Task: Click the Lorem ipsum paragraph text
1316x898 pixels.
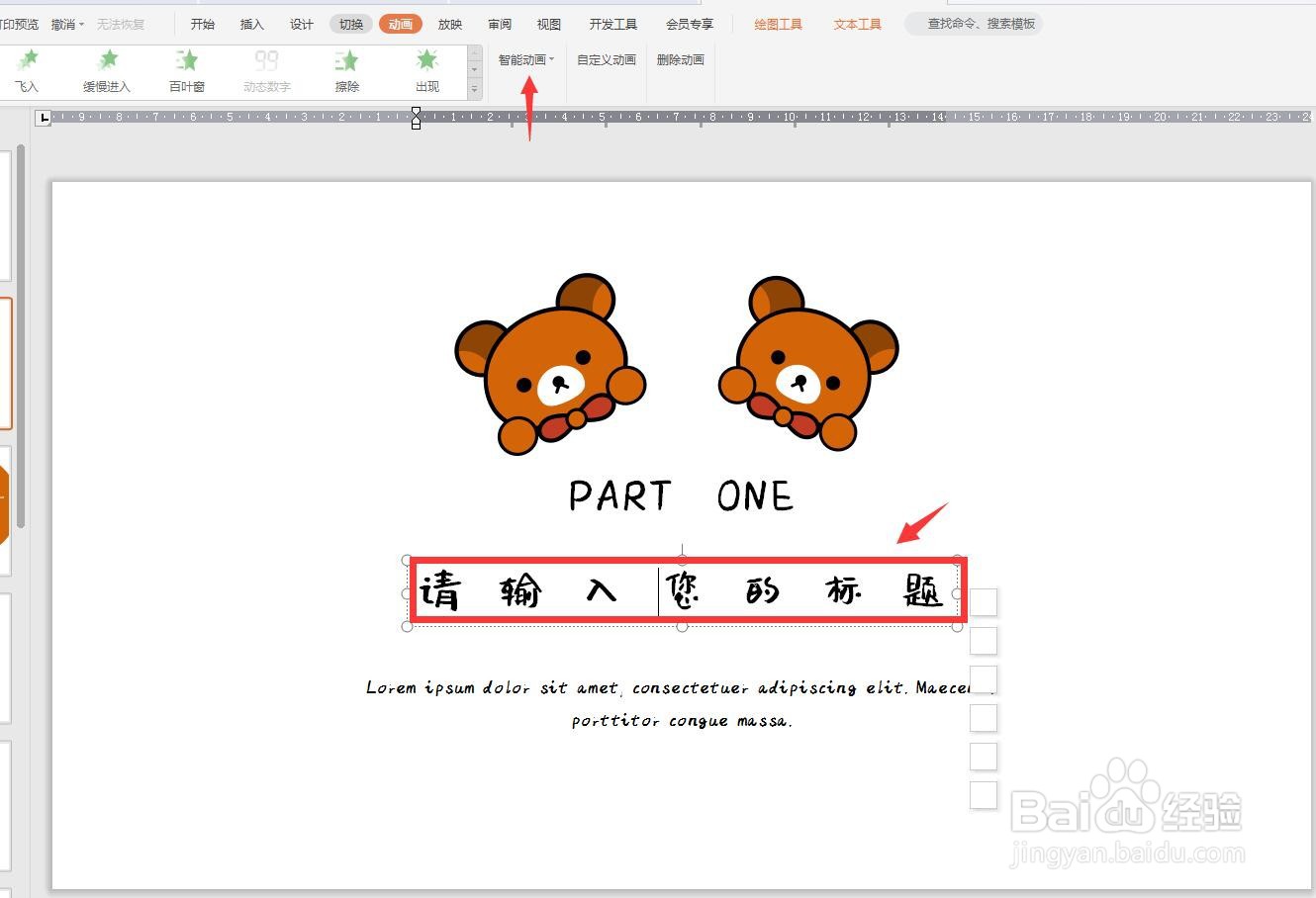Action: pyautogui.click(x=680, y=687)
